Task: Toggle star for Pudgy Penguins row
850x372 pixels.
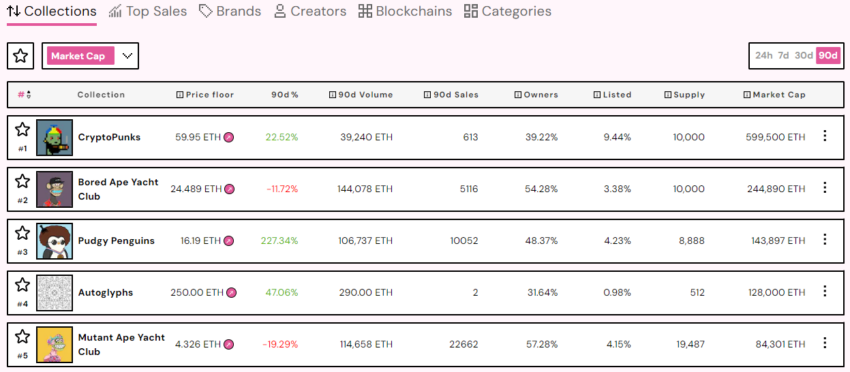Action: point(22,233)
